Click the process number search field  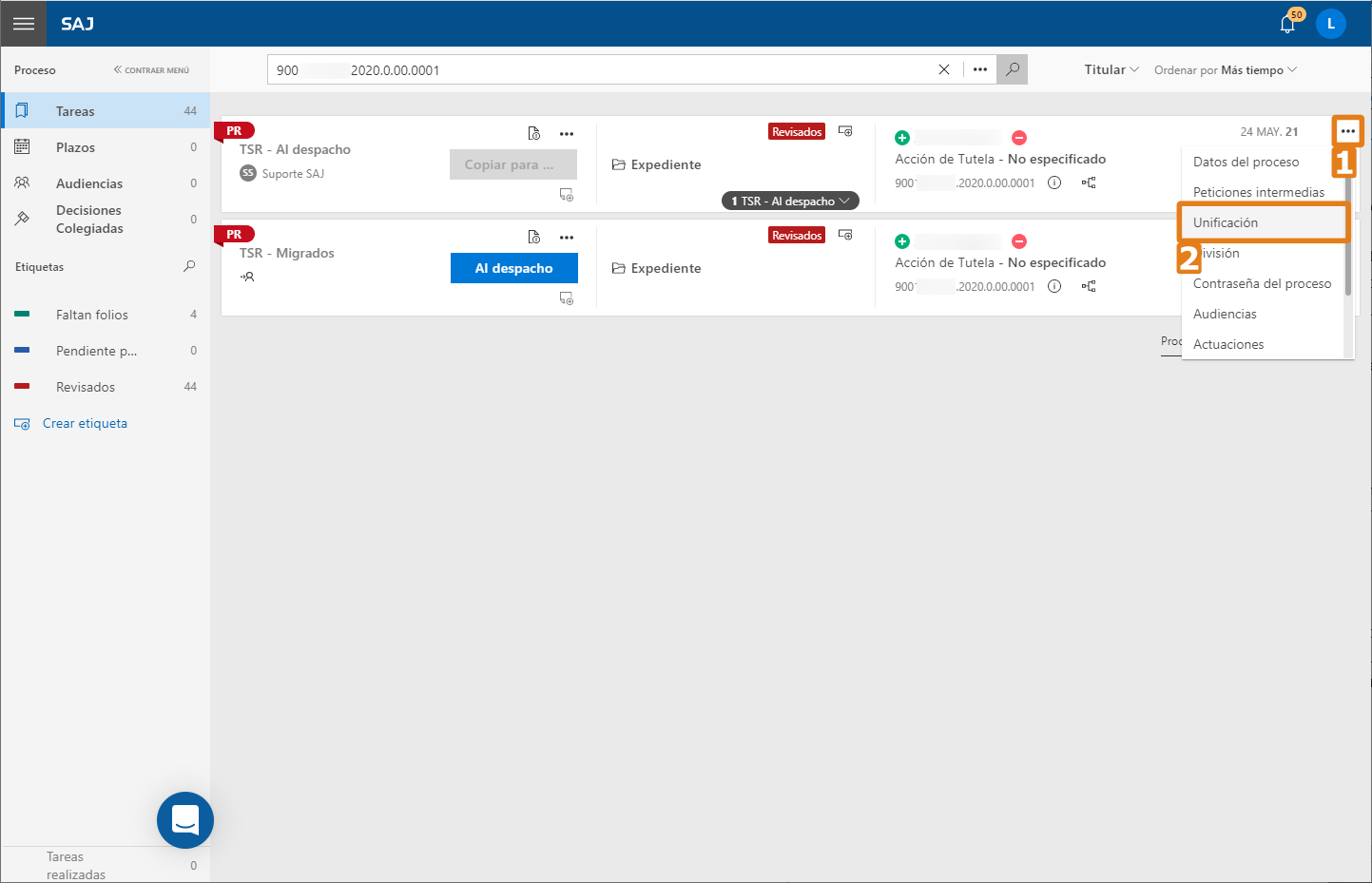599,69
